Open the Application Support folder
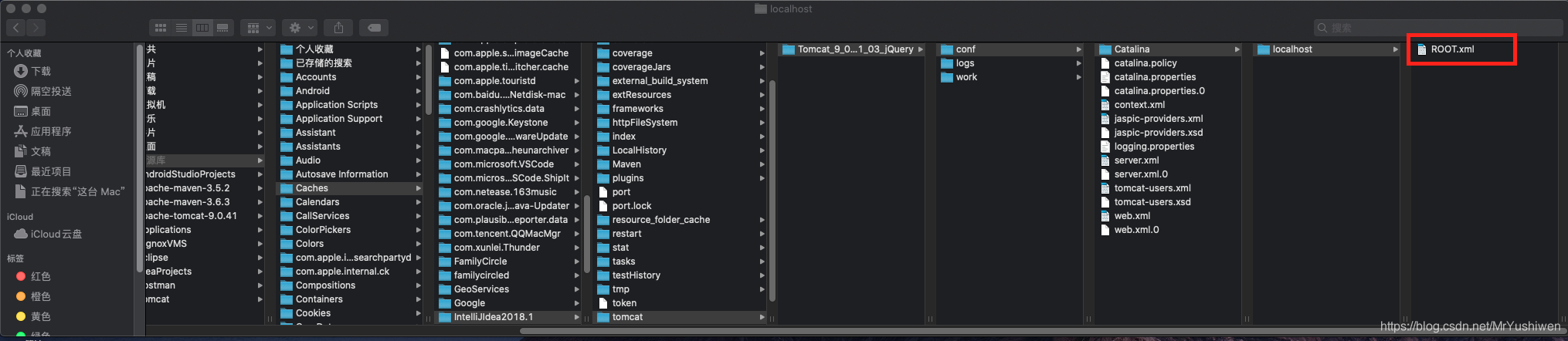Image resolution: width=1568 pixels, height=341 pixels. pyautogui.click(x=338, y=119)
